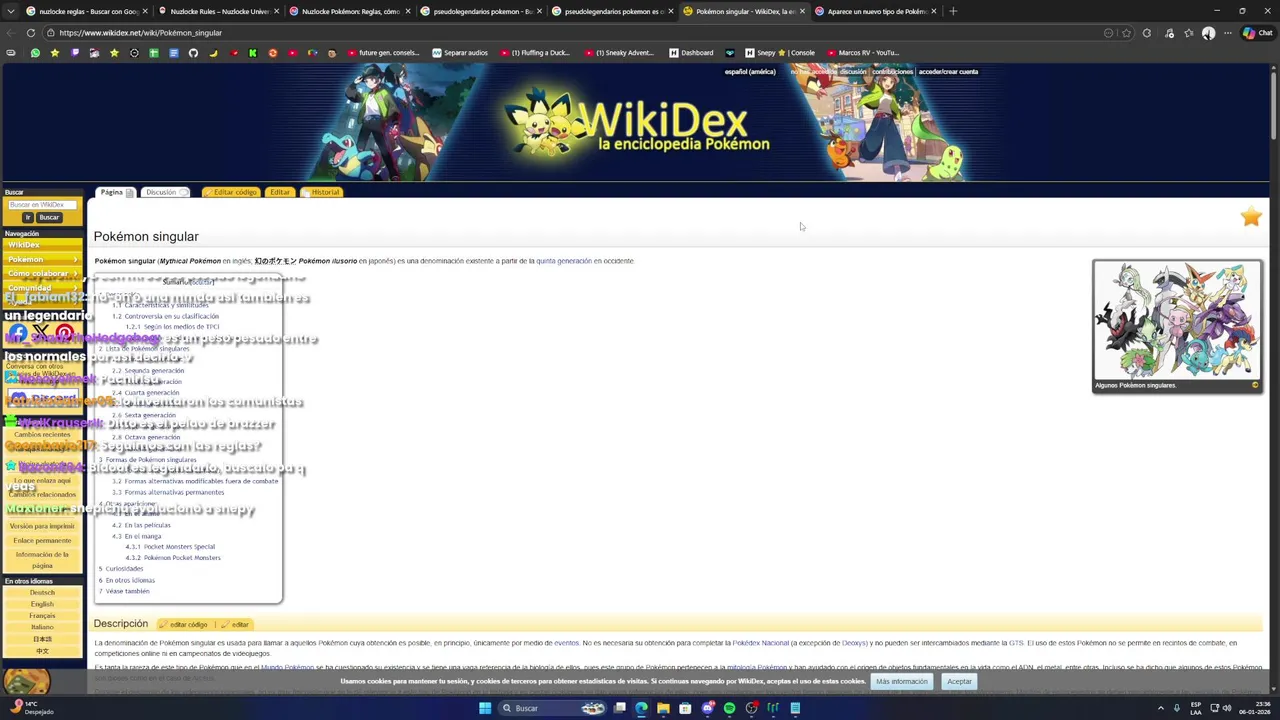Image resolution: width=1280 pixels, height=720 pixels.
Task: Switch to 'nuzlocke reglas - Buscar con Google' tab
Action: point(85,11)
